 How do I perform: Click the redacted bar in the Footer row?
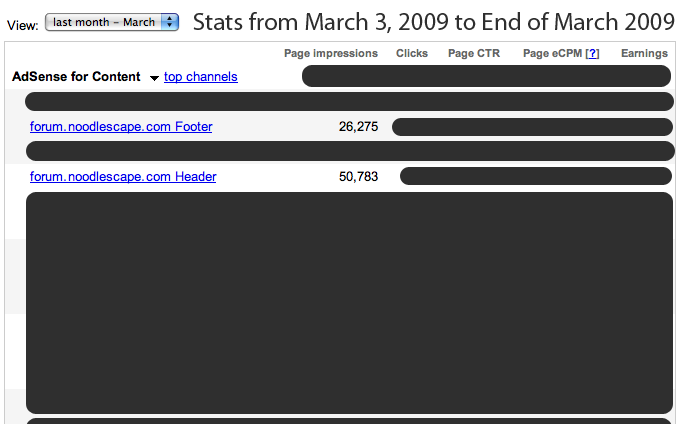tap(532, 127)
